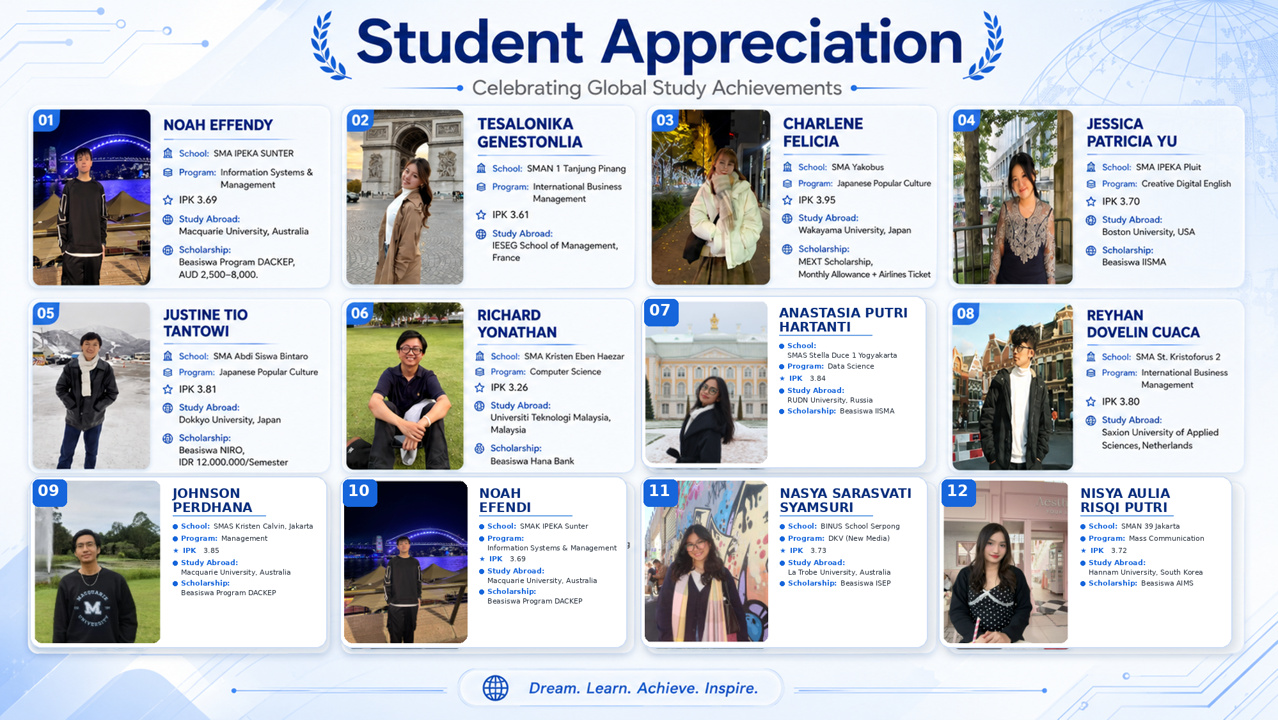Click the star icon beside IPK 3.95
Screen dimensions: 1278x720
787,200
